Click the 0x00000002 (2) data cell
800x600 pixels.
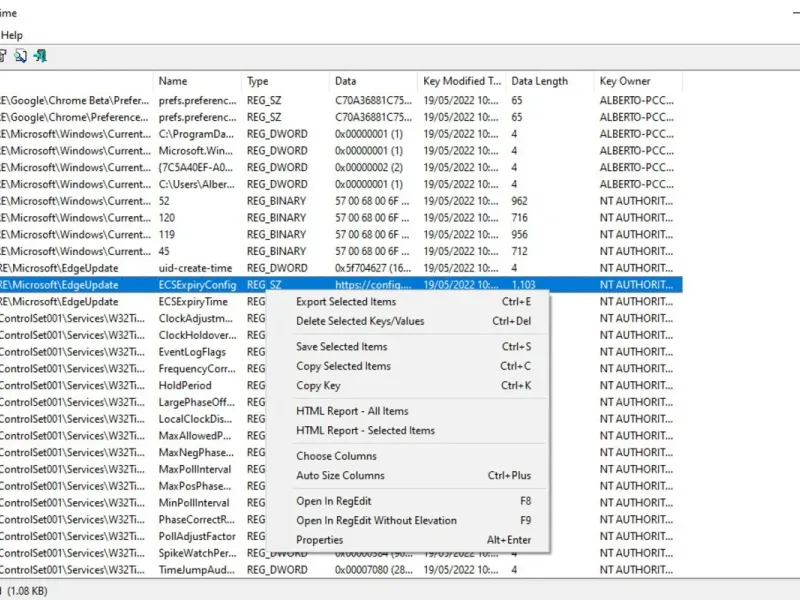pyautogui.click(x=369, y=167)
